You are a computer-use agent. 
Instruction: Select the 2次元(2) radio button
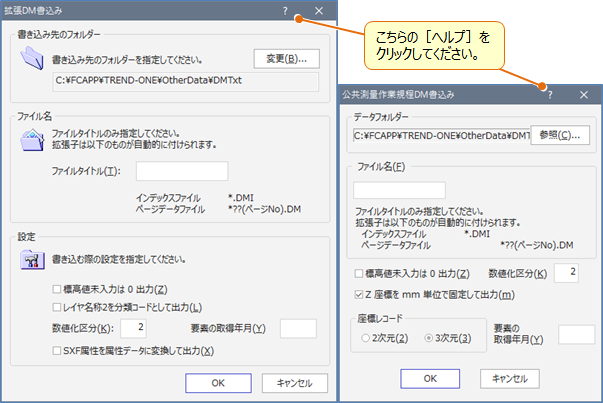coord(365,338)
